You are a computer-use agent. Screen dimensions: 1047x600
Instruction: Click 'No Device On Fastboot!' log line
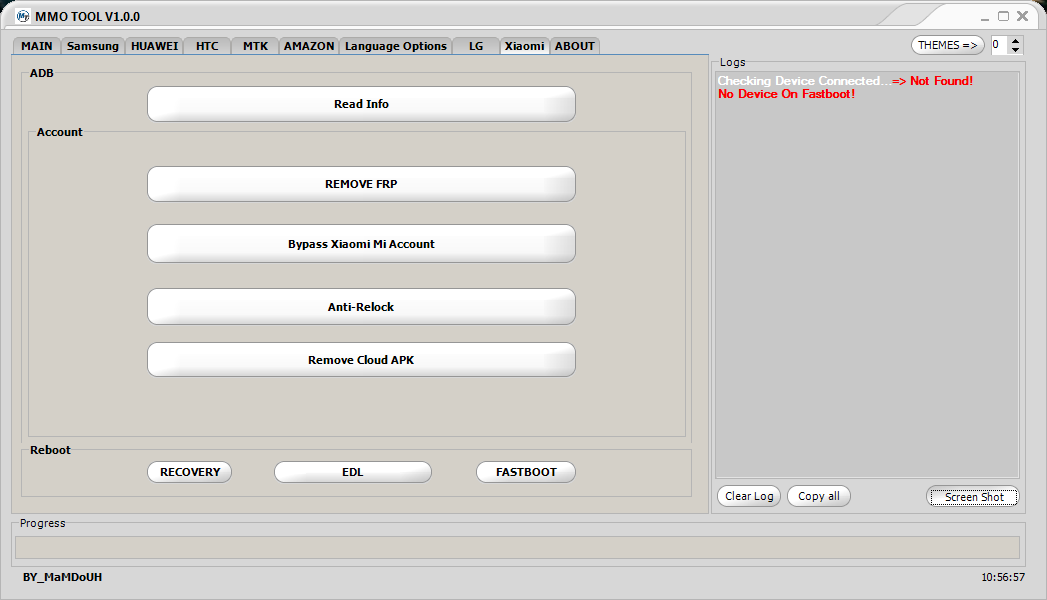tap(786, 94)
